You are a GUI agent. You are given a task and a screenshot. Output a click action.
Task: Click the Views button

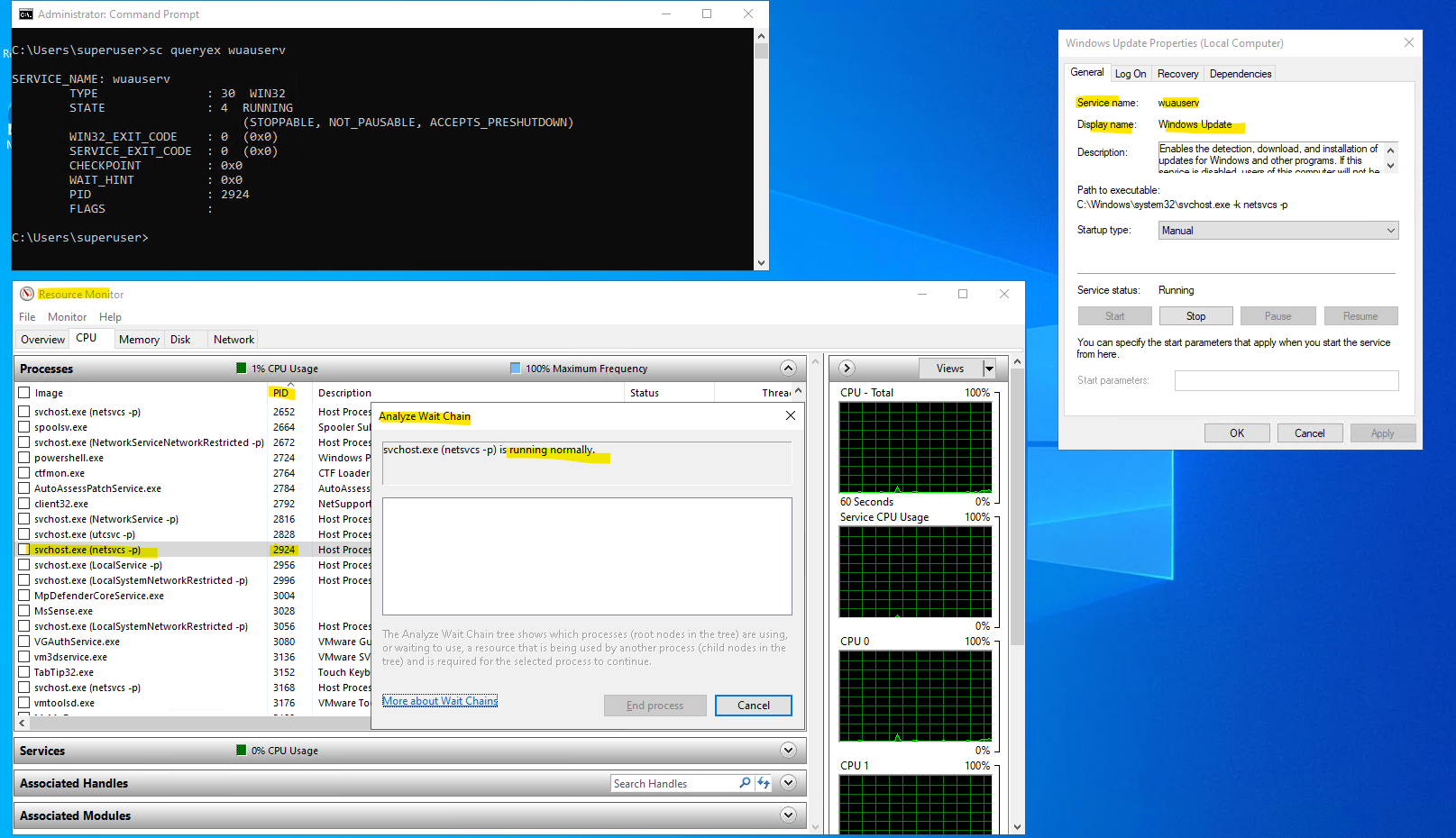tap(950, 368)
